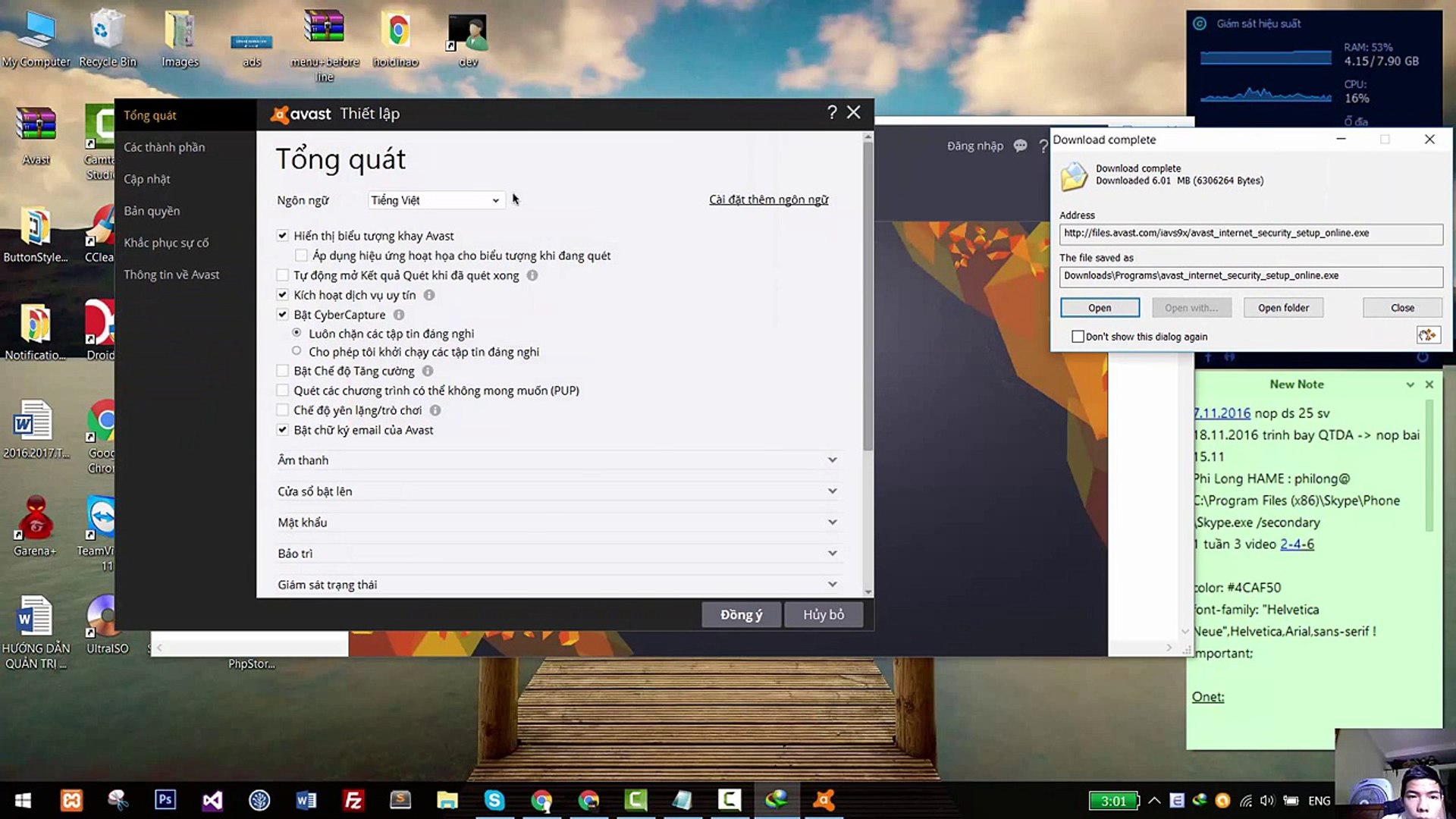Viewport: 1456px width, 819px height.
Task: Open My Computer desktop icon
Action: pos(36,38)
